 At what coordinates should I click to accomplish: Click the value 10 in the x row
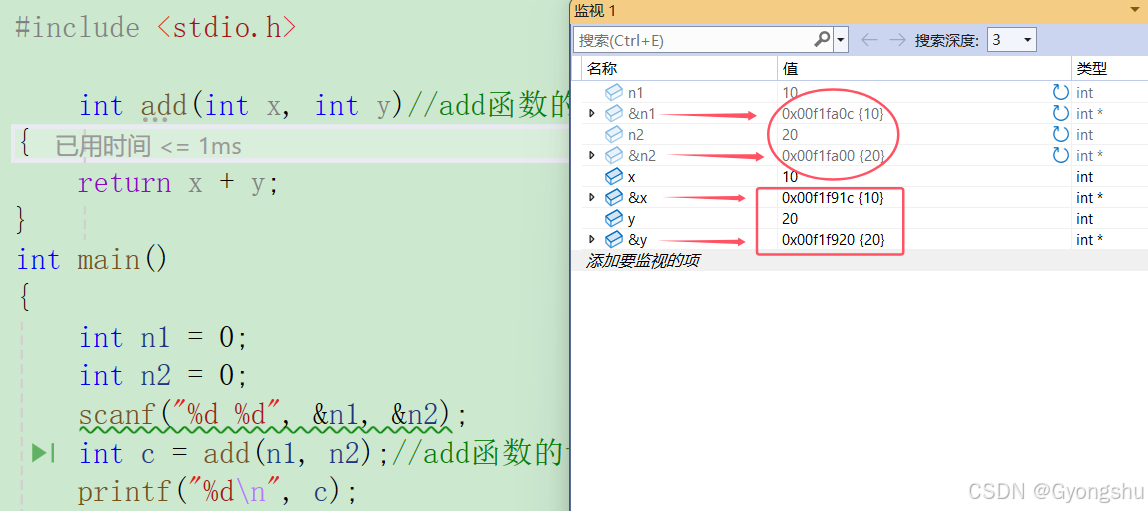pos(790,176)
